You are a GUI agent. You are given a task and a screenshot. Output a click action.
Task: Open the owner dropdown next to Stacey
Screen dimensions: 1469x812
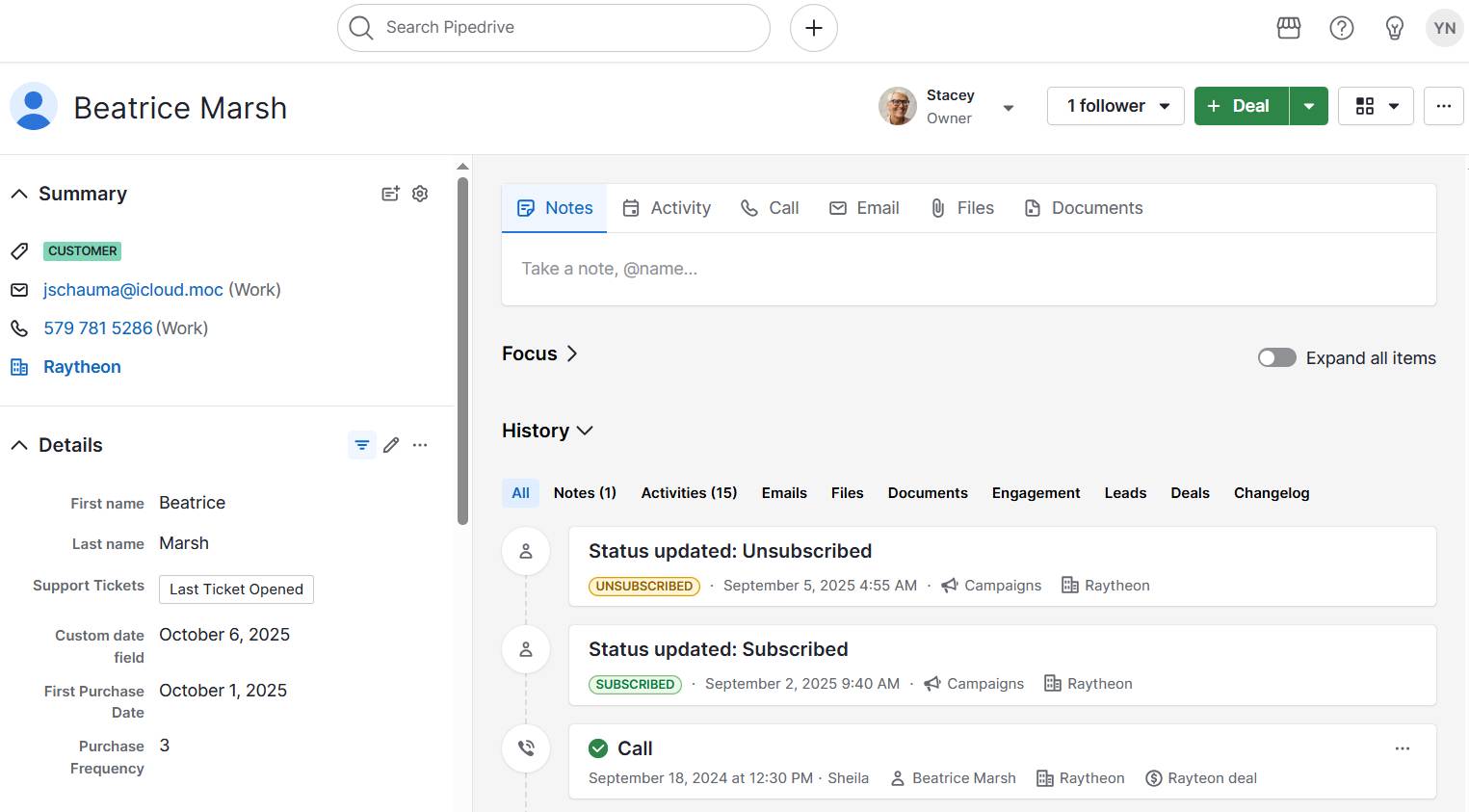pos(1008,108)
